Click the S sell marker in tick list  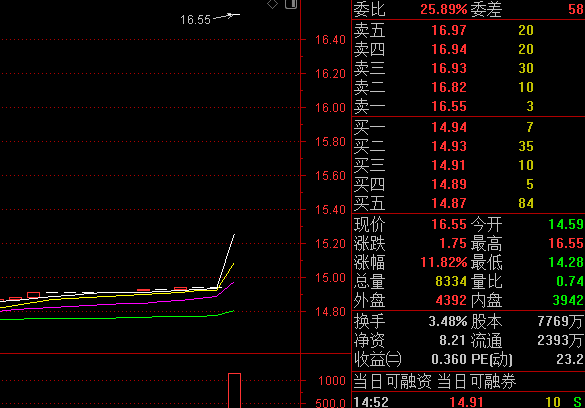[x=578, y=402]
